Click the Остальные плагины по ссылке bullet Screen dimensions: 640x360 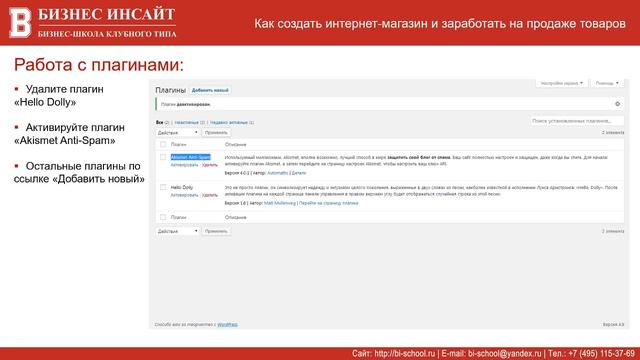coord(79,172)
